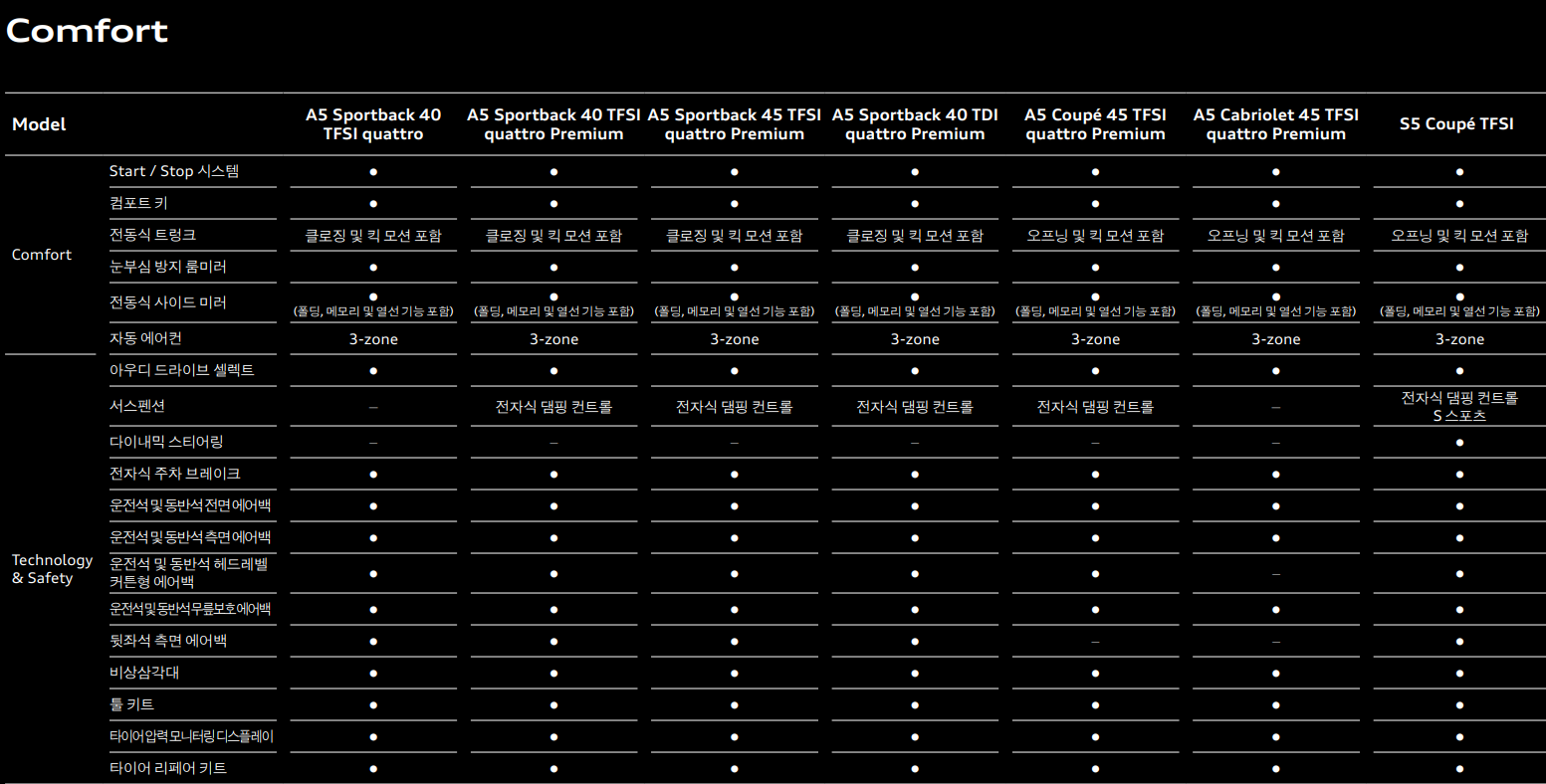Click the 전자식 주차 브레이크 row label
The image size is (1546, 784).
[175, 474]
